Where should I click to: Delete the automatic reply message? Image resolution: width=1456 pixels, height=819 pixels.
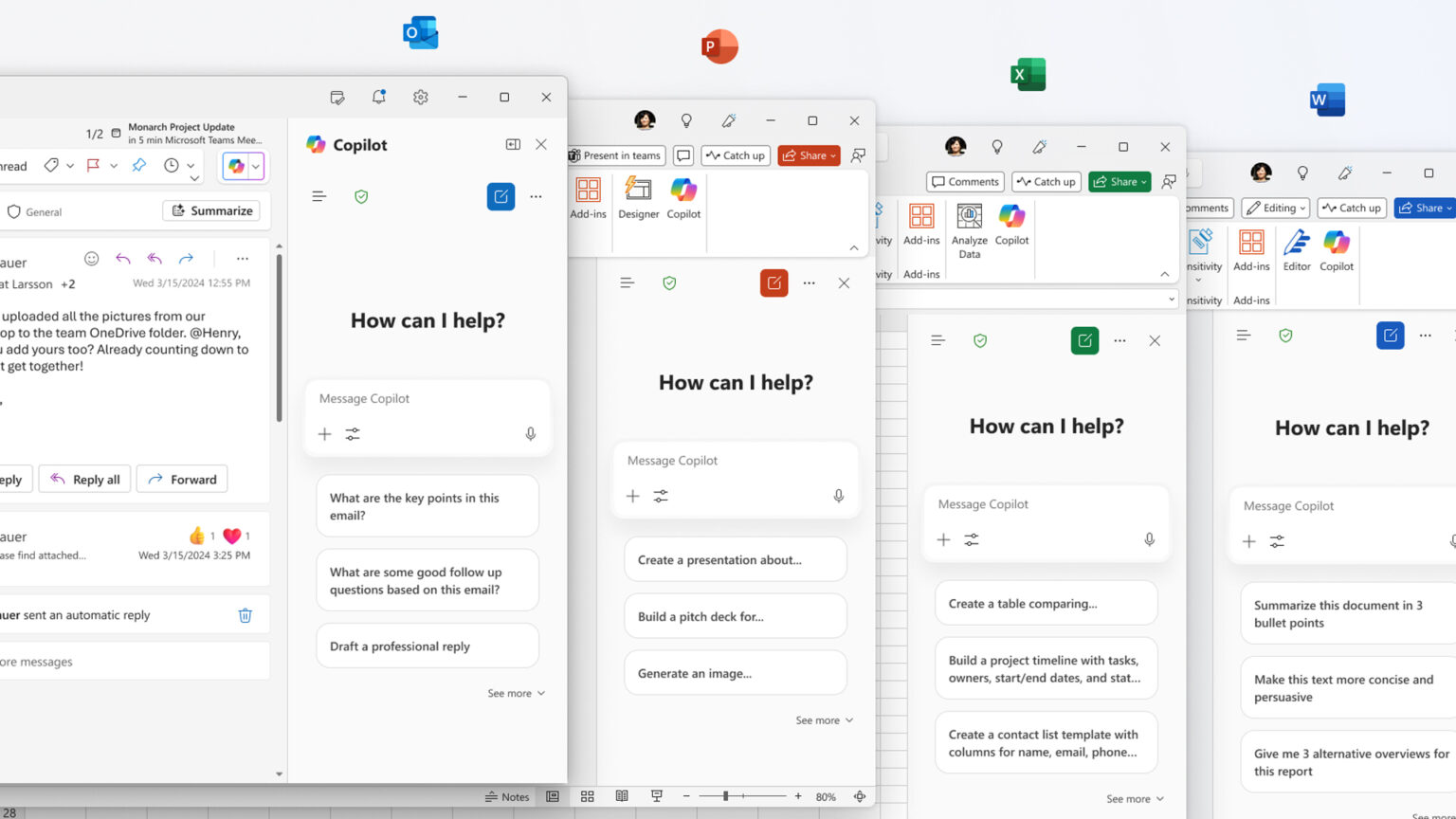point(245,615)
